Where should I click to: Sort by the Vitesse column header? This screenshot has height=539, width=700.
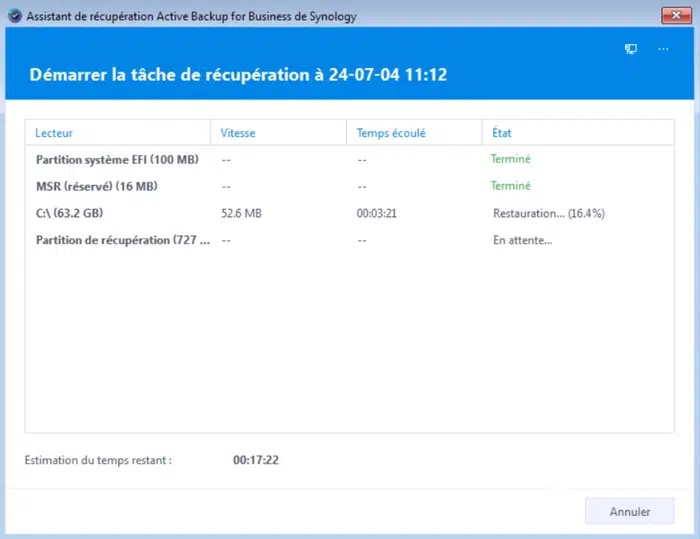[279, 133]
